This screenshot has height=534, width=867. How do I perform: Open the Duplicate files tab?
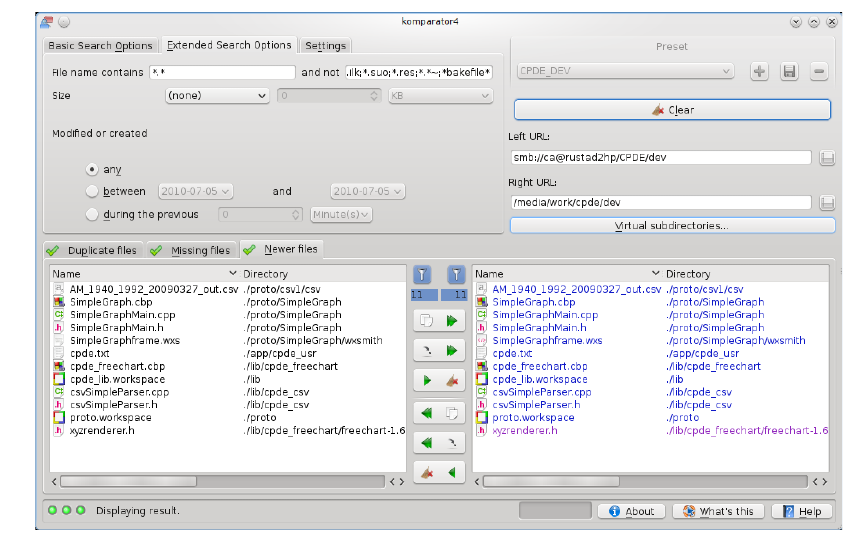coord(94,250)
